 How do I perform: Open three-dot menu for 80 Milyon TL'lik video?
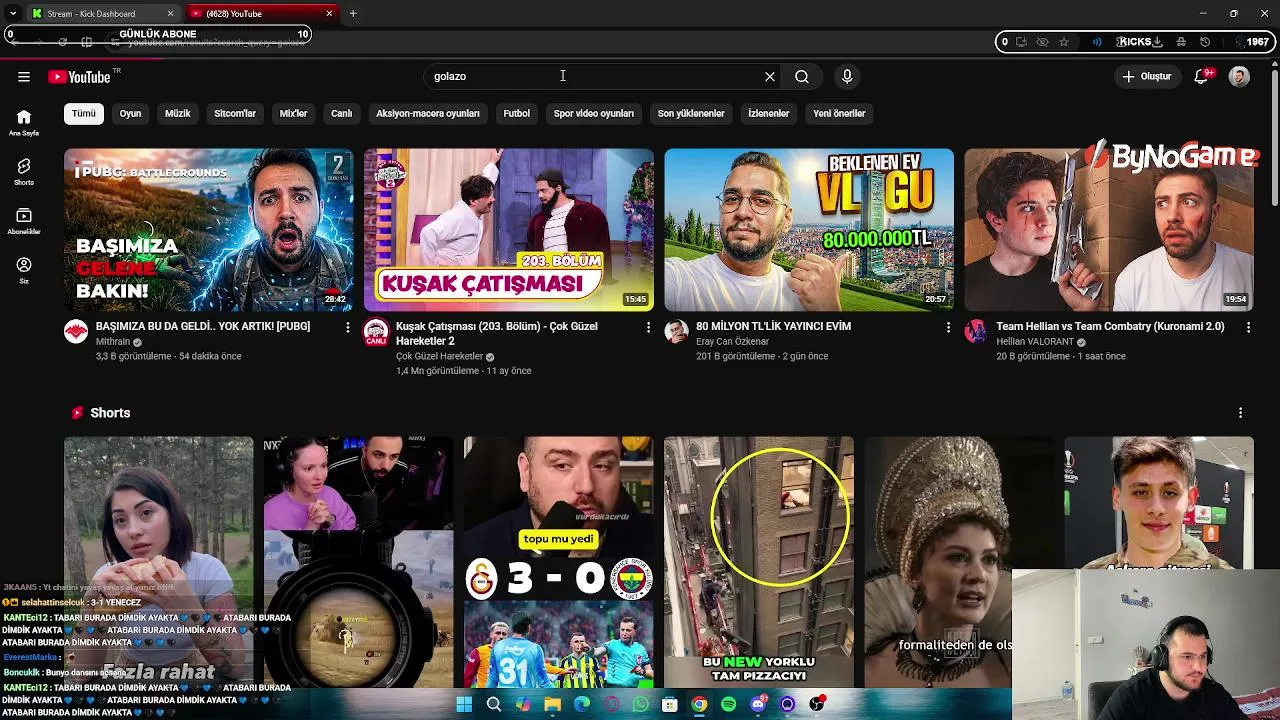948,327
